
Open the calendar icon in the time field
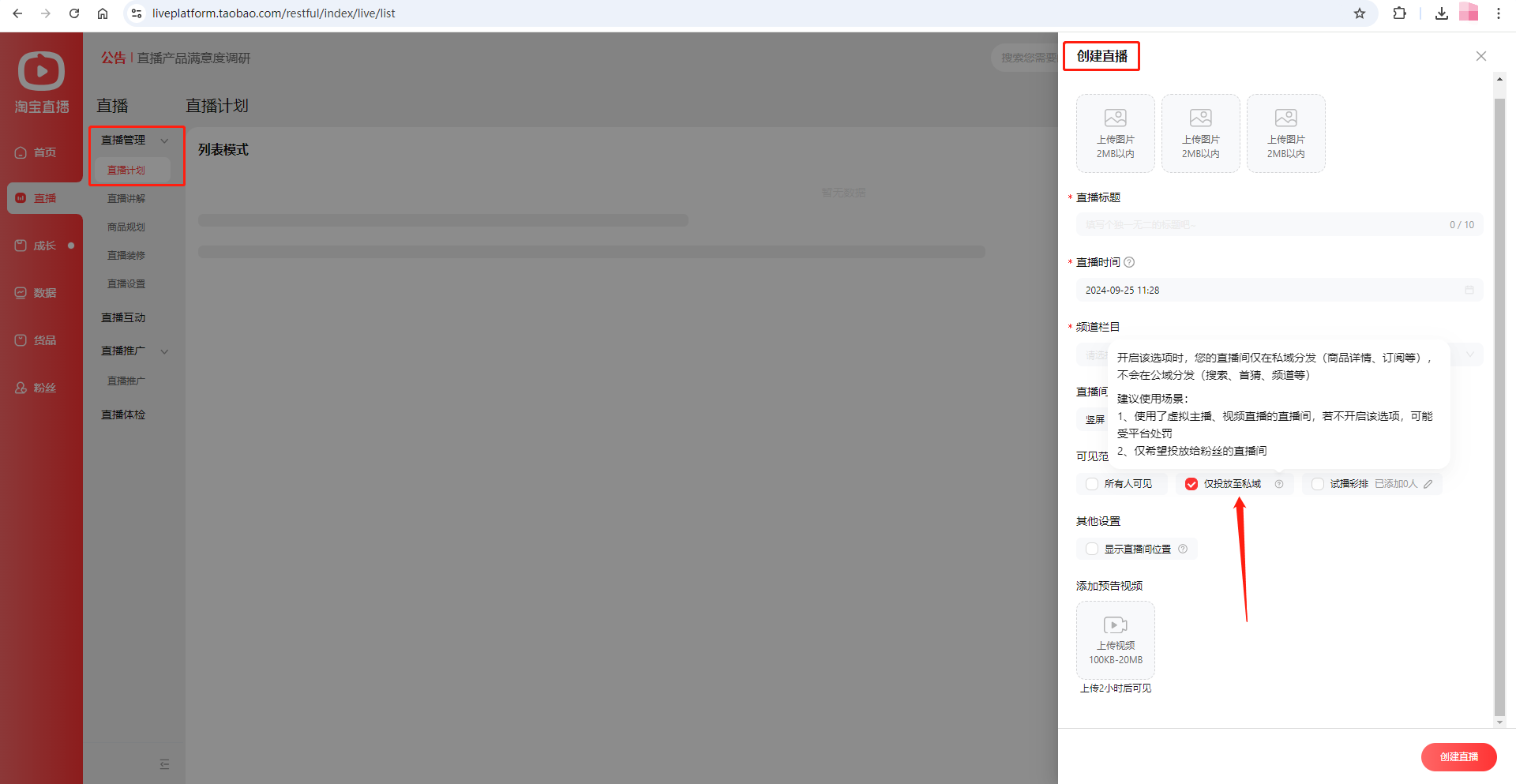pos(1469,290)
